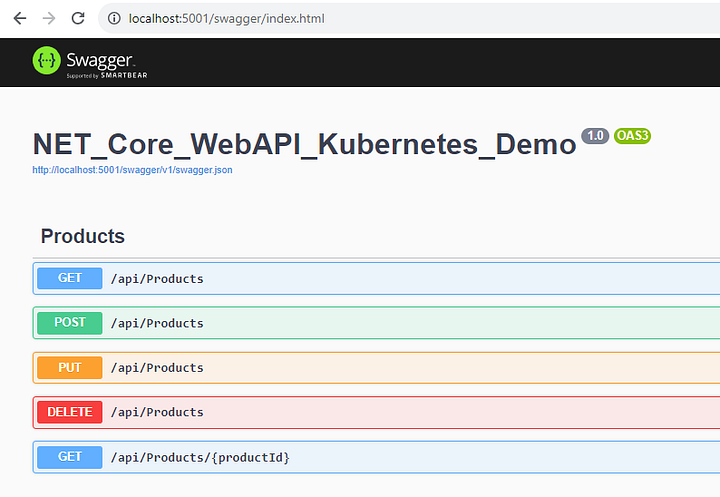This screenshot has height=497, width=720.
Task: Expand the PUT /api/Products operation
Action: (376, 367)
